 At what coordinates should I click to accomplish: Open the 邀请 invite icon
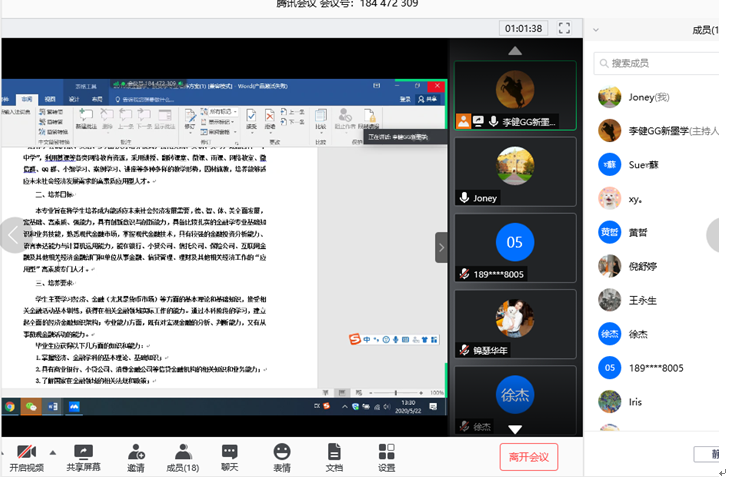coord(135,456)
